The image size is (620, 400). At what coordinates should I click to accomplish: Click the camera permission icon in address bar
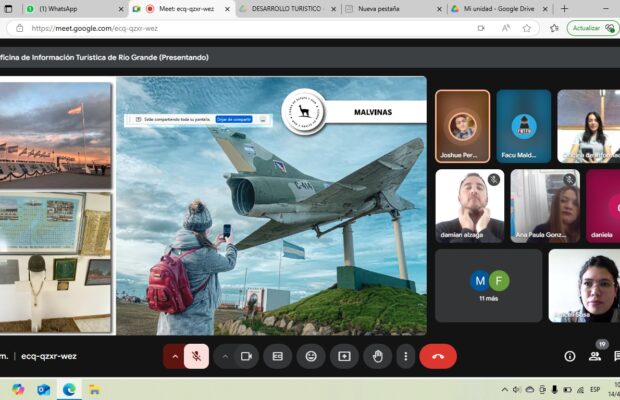[x=481, y=28]
